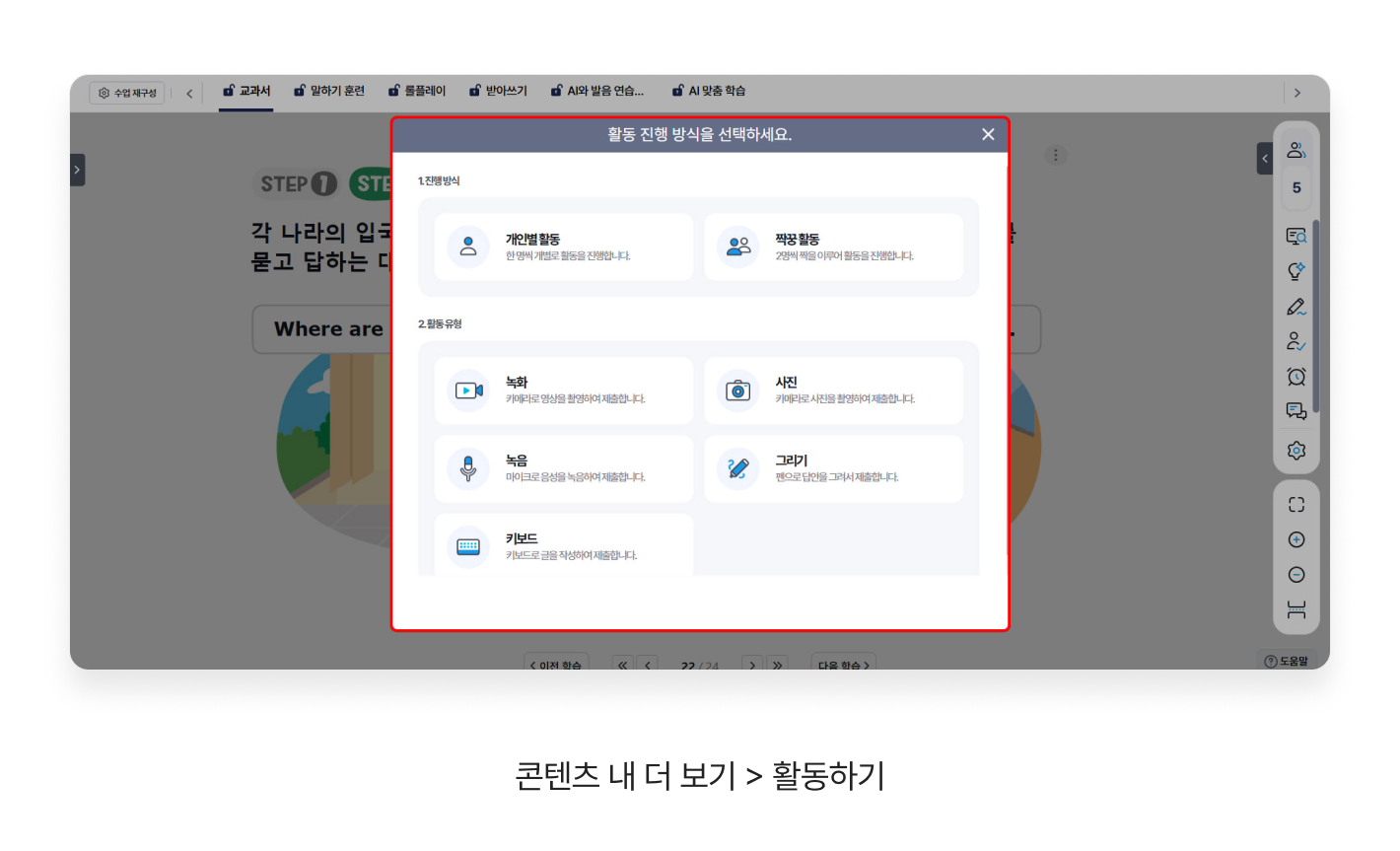Open the 롤플레이 tab
Image resolution: width=1400 pixels, height=851 pixels.
coord(417,91)
